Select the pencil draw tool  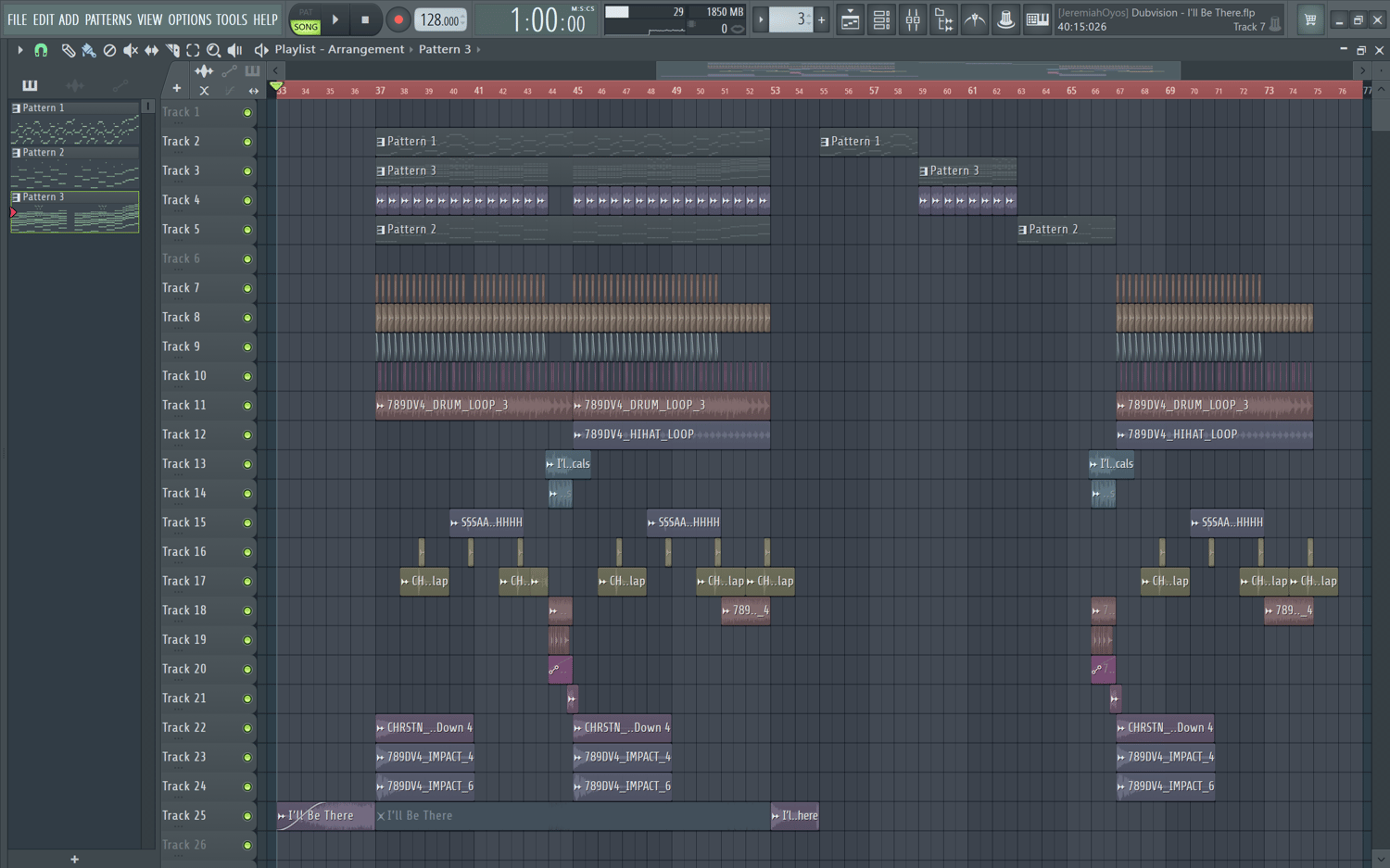(x=68, y=50)
